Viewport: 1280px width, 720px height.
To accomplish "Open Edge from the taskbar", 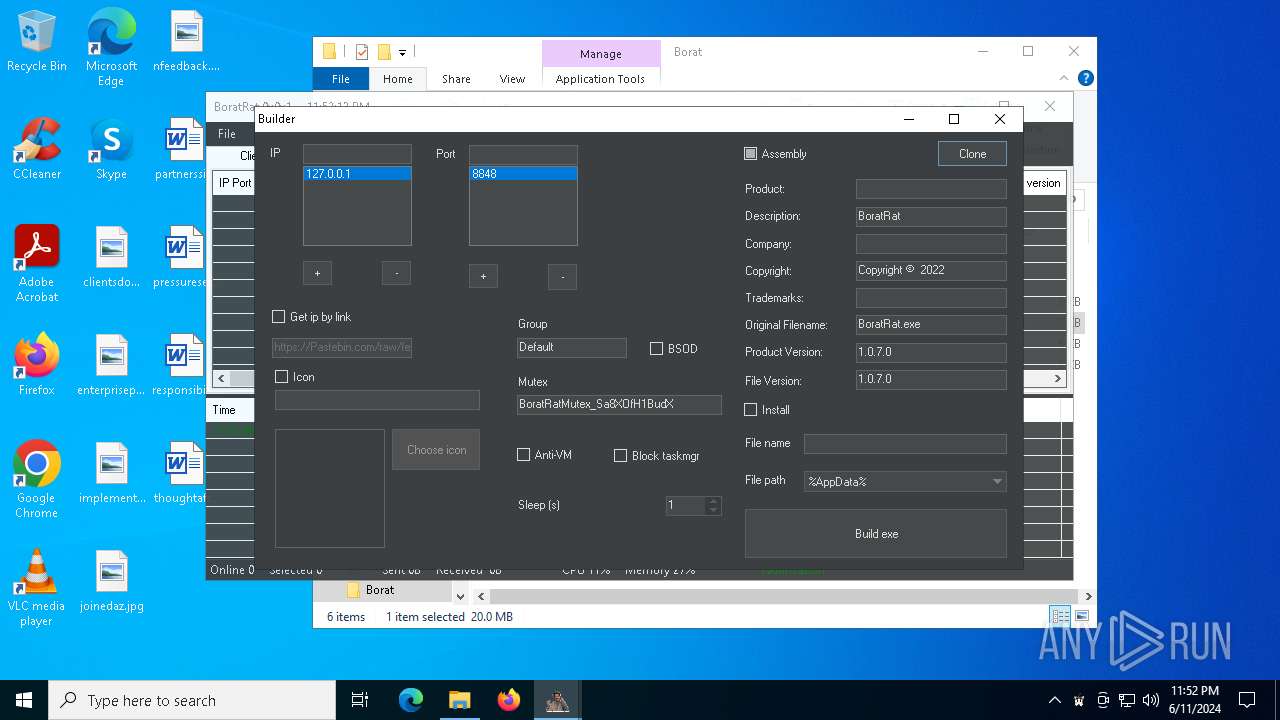I will 411,700.
